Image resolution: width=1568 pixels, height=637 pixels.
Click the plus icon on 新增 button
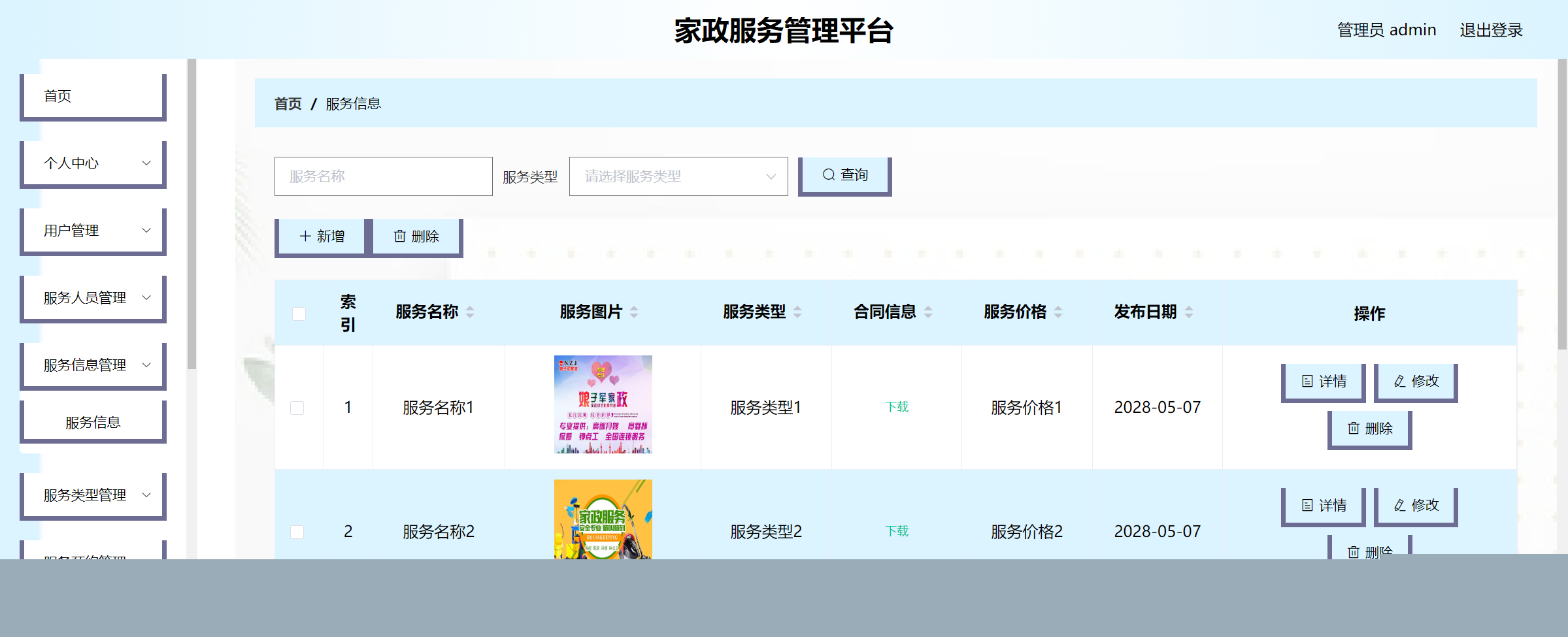point(305,236)
